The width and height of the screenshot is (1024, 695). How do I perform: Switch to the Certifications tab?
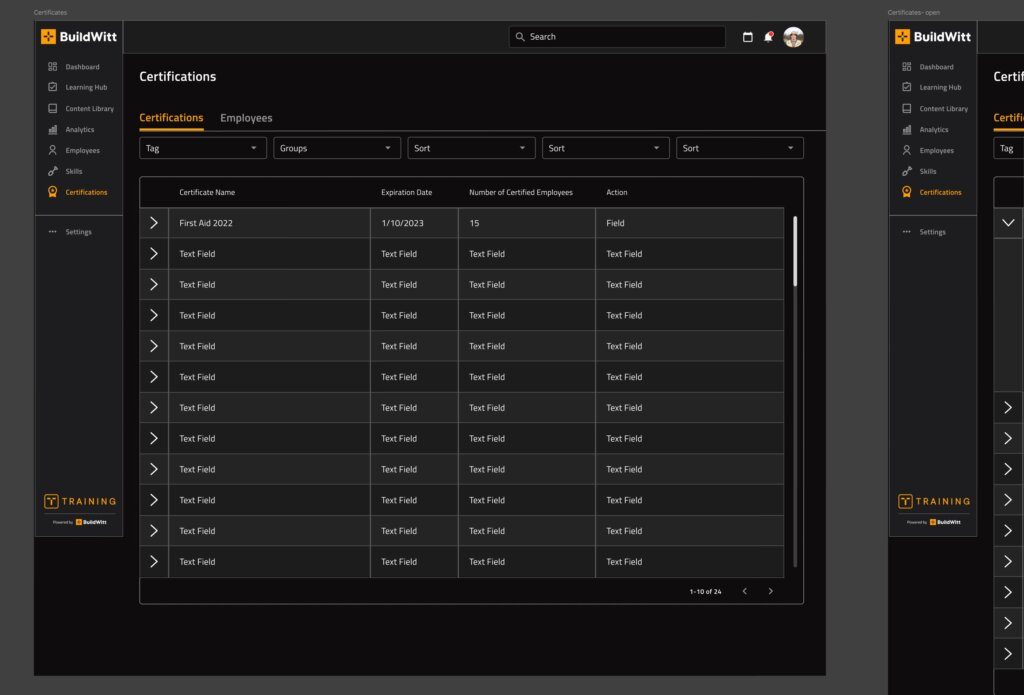click(x=171, y=118)
